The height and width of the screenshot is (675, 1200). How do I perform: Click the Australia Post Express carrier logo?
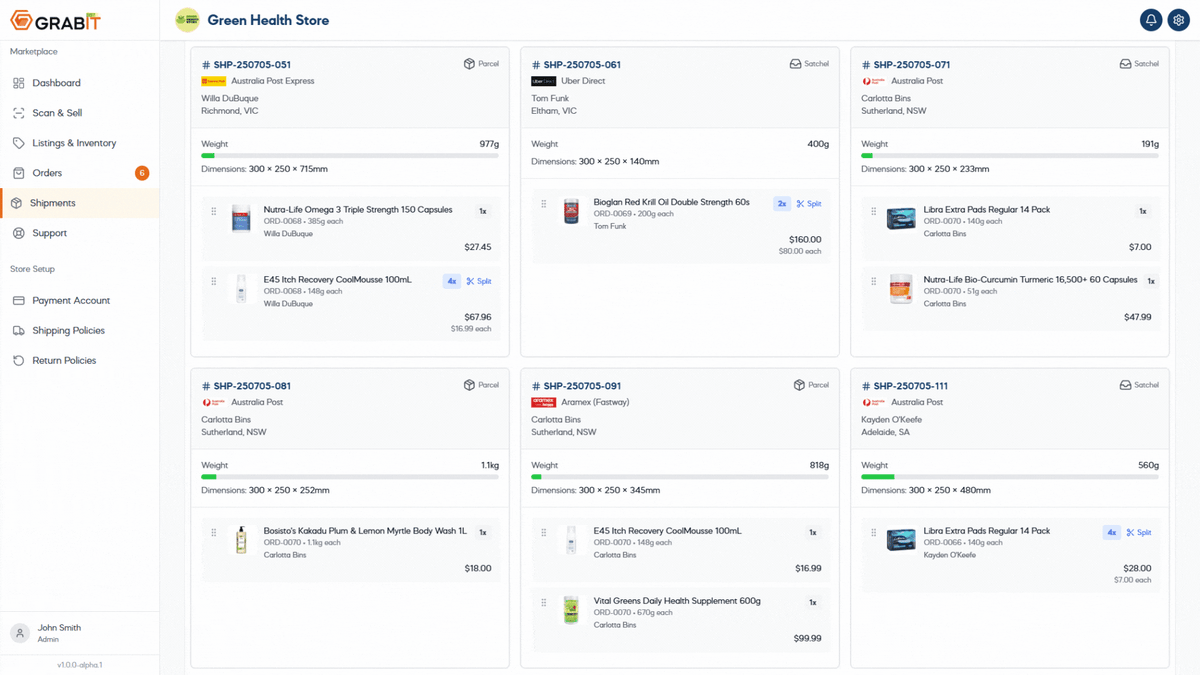(x=214, y=81)
